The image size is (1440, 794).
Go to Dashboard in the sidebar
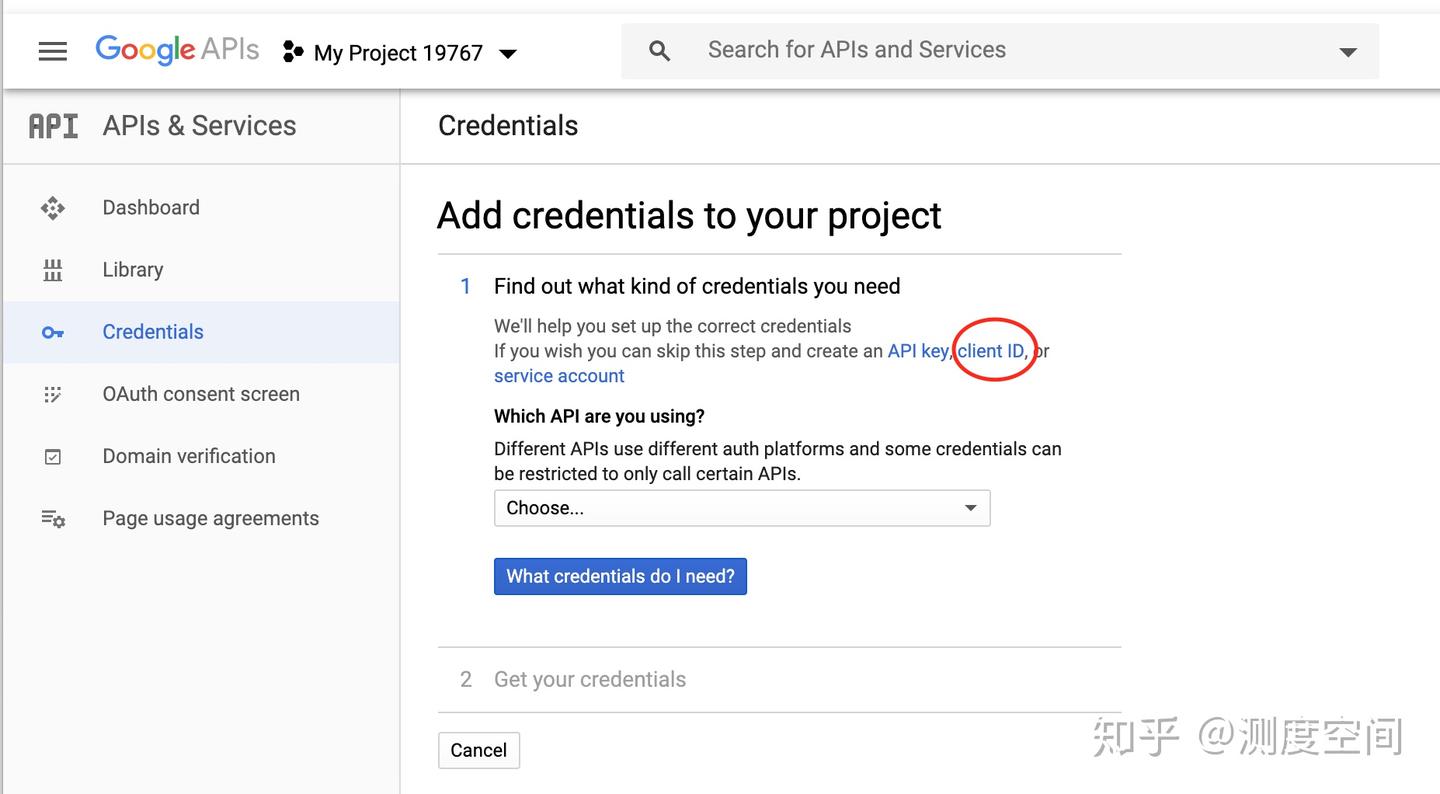point(151,208)
